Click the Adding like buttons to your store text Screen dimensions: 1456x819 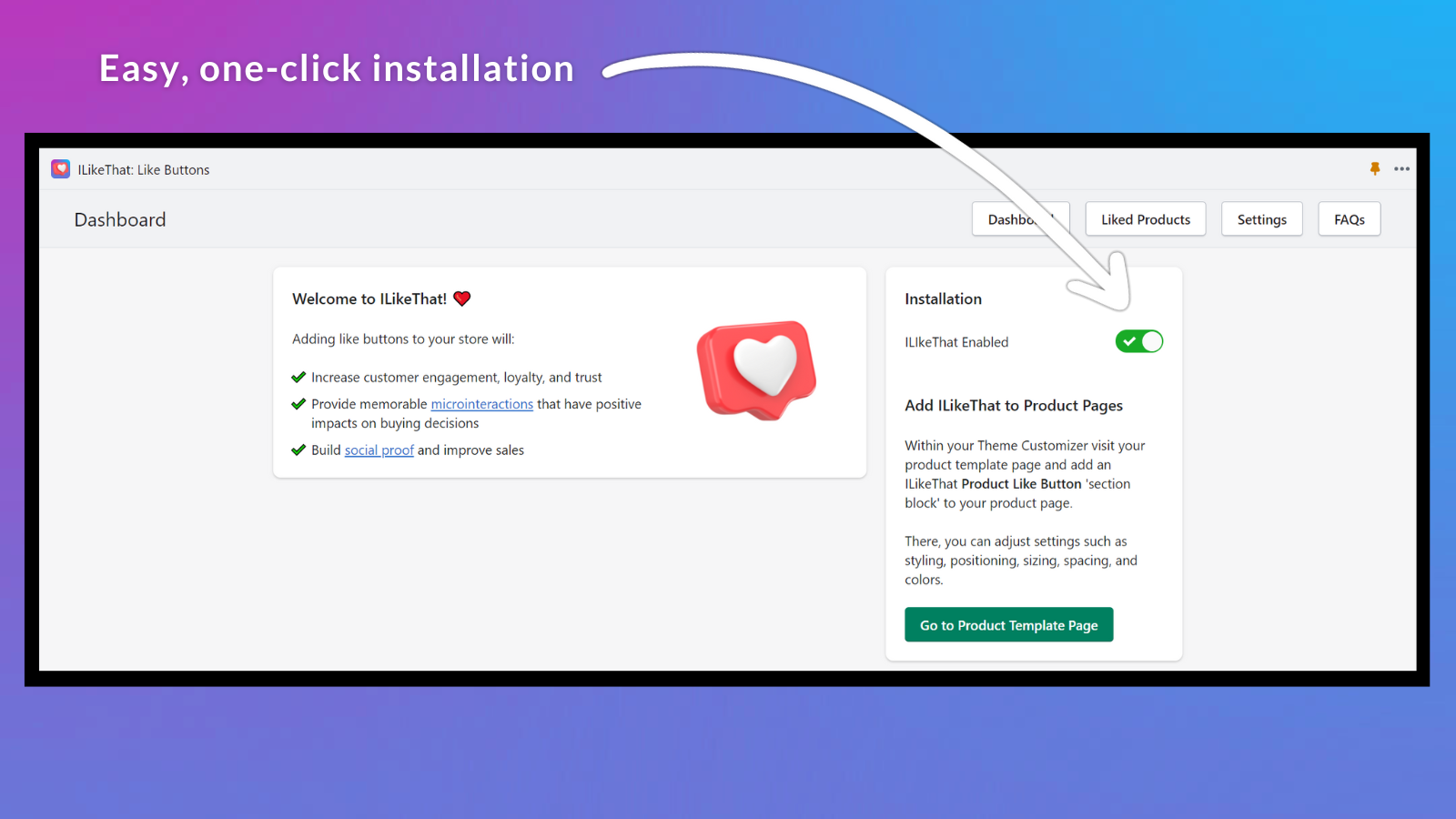coord(403,339)
